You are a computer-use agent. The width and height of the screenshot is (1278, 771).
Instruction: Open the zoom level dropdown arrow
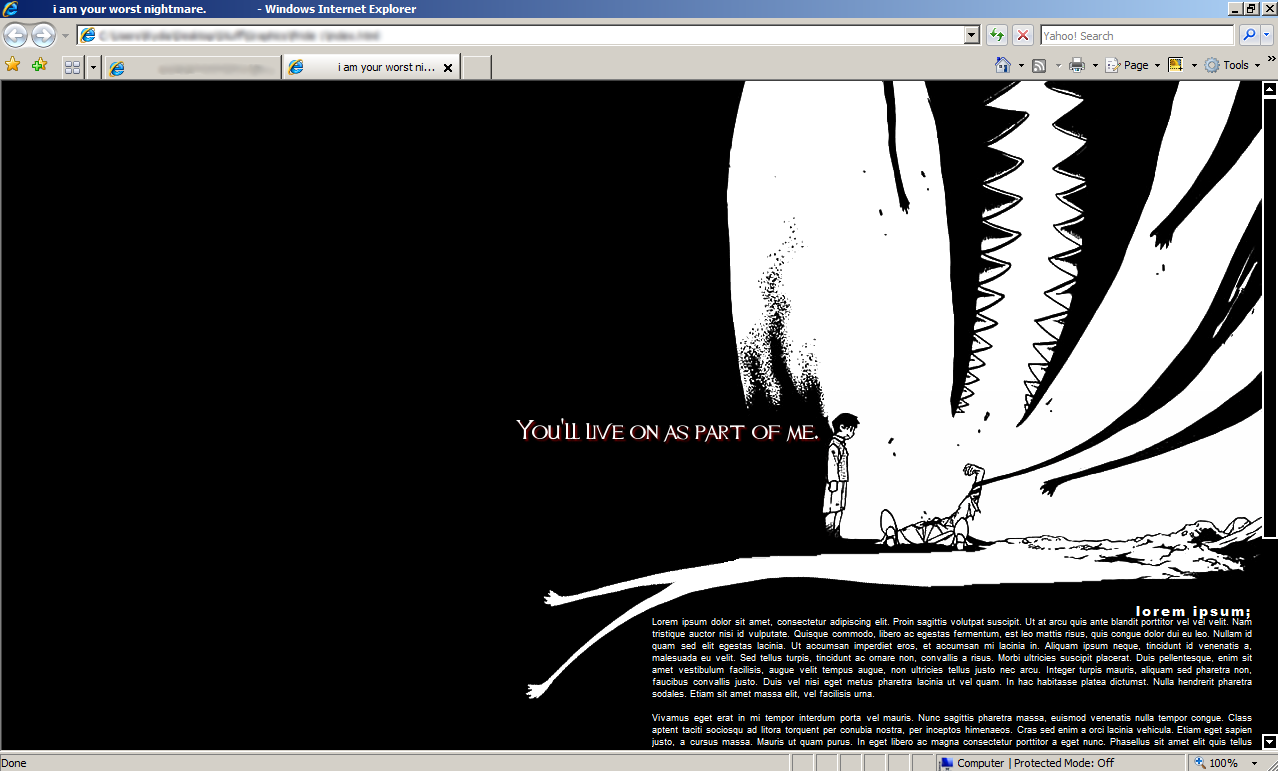coord(1254,763)
